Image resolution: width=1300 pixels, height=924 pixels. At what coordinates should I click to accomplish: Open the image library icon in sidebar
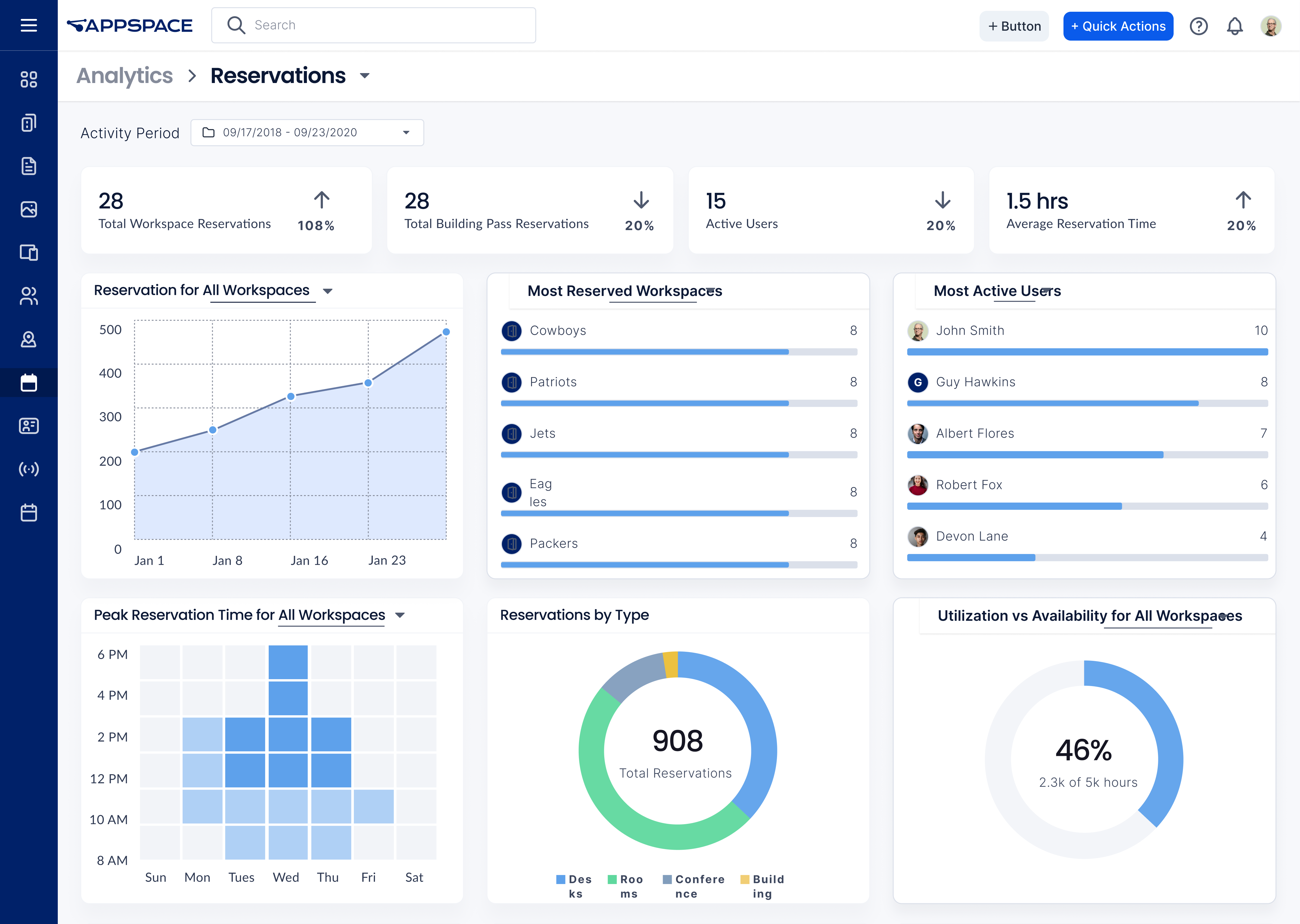(x=29, y=209)
